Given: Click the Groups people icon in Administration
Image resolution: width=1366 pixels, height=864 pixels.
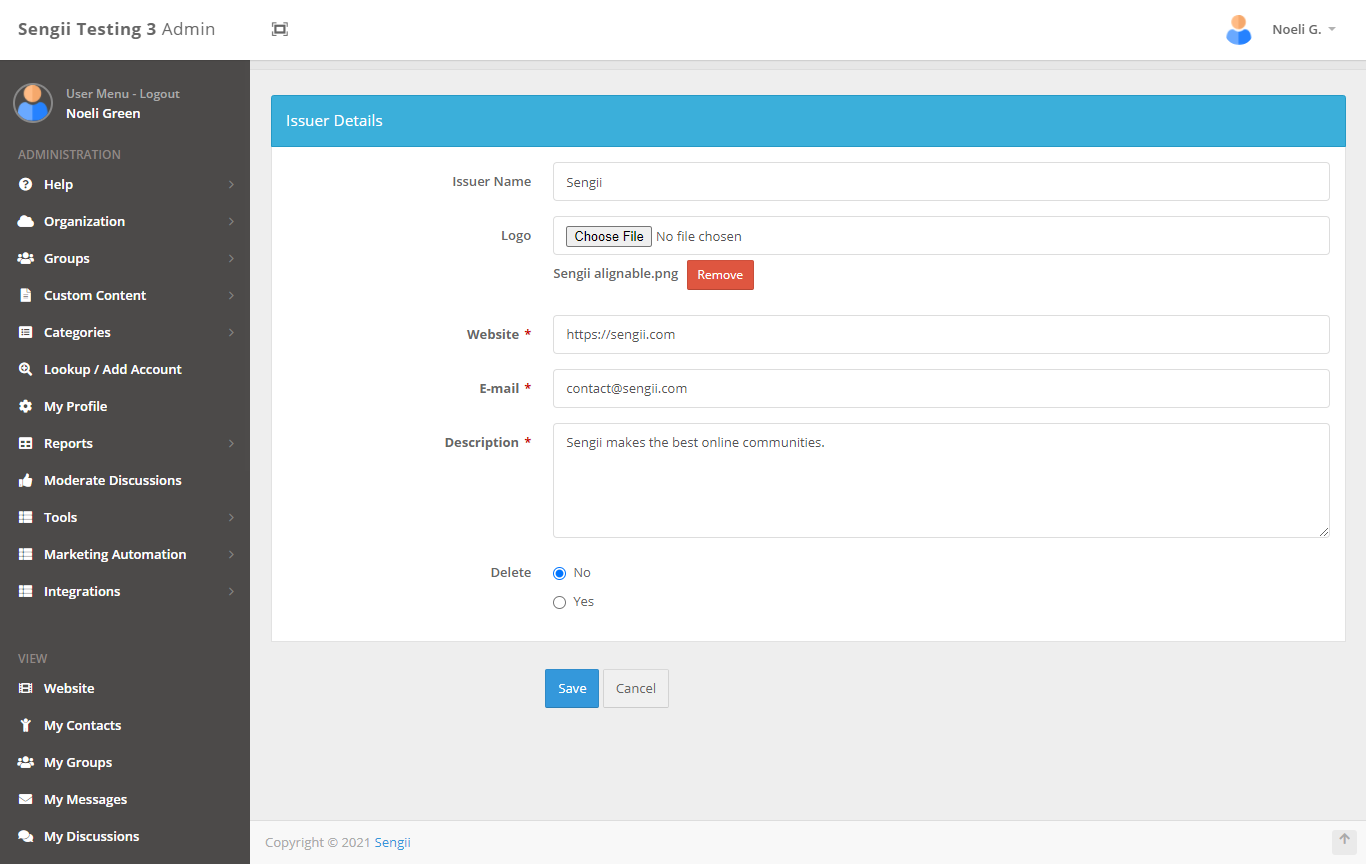Looking at the screenshot, I should tap(26, 258).
